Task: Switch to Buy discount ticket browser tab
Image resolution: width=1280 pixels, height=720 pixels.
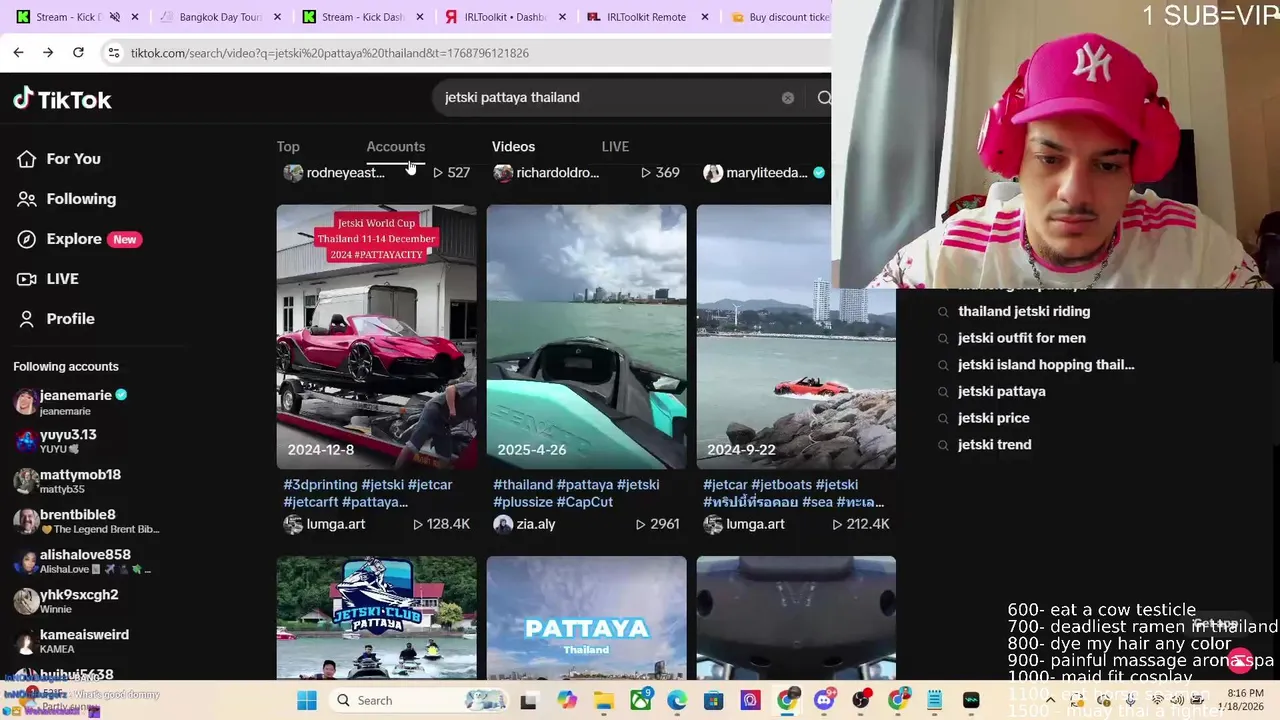Action: (x=780, y=17)
